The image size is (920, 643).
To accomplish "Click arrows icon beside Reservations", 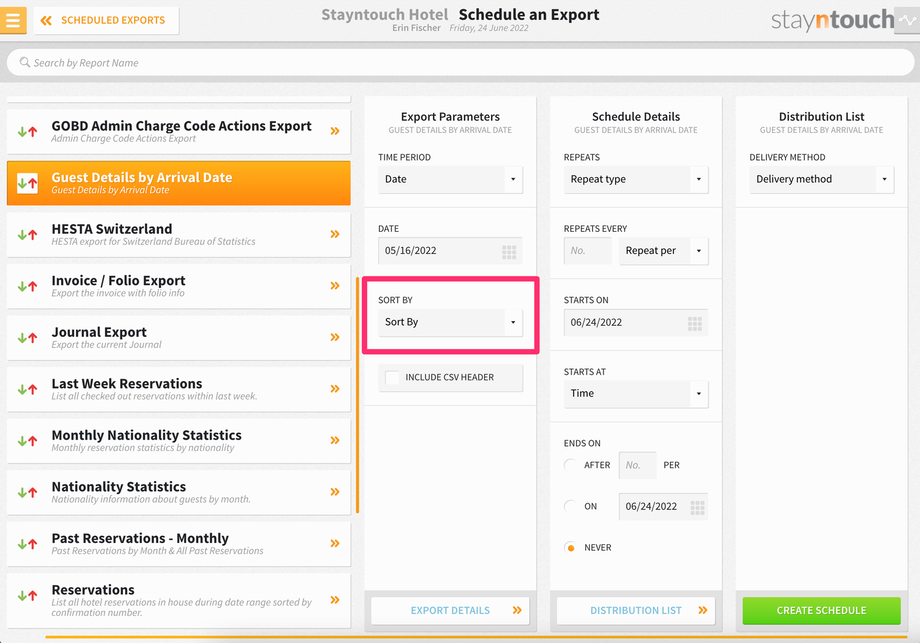I will click(28, 595).
